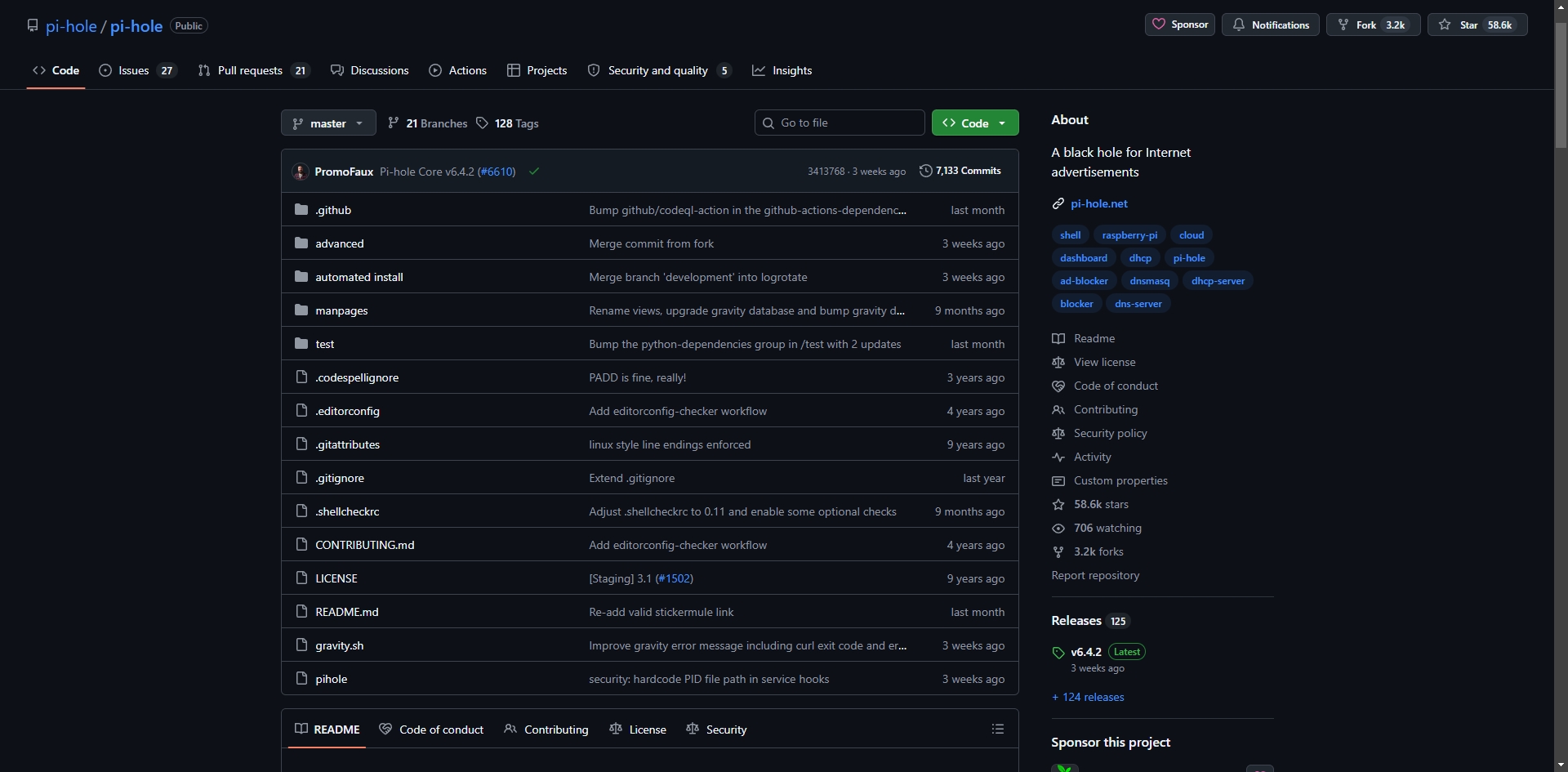Open the CONTRIBUTING.md file
1568x772 pixels.
click(x=365, y=545)
